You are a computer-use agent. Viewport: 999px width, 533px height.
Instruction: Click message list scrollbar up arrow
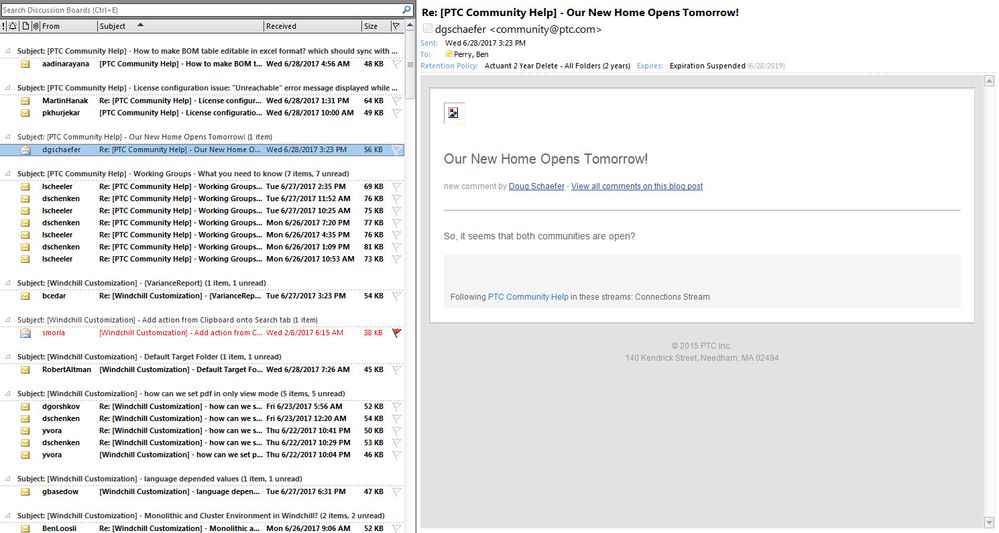pyautogui.click(x=410, y=26)
